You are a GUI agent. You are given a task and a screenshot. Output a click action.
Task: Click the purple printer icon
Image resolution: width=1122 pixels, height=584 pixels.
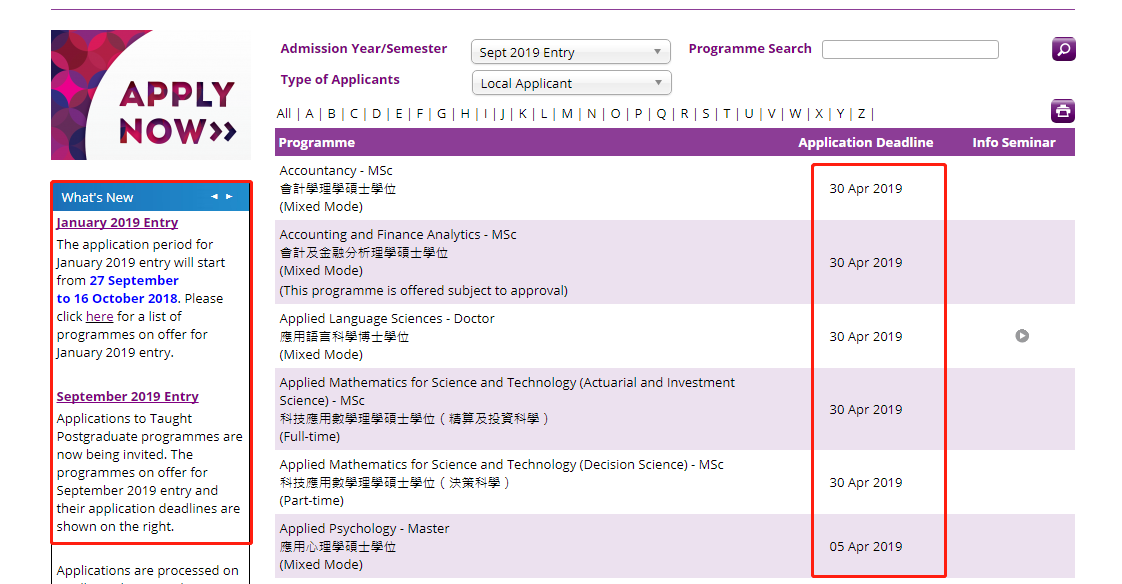[1063, 111]
